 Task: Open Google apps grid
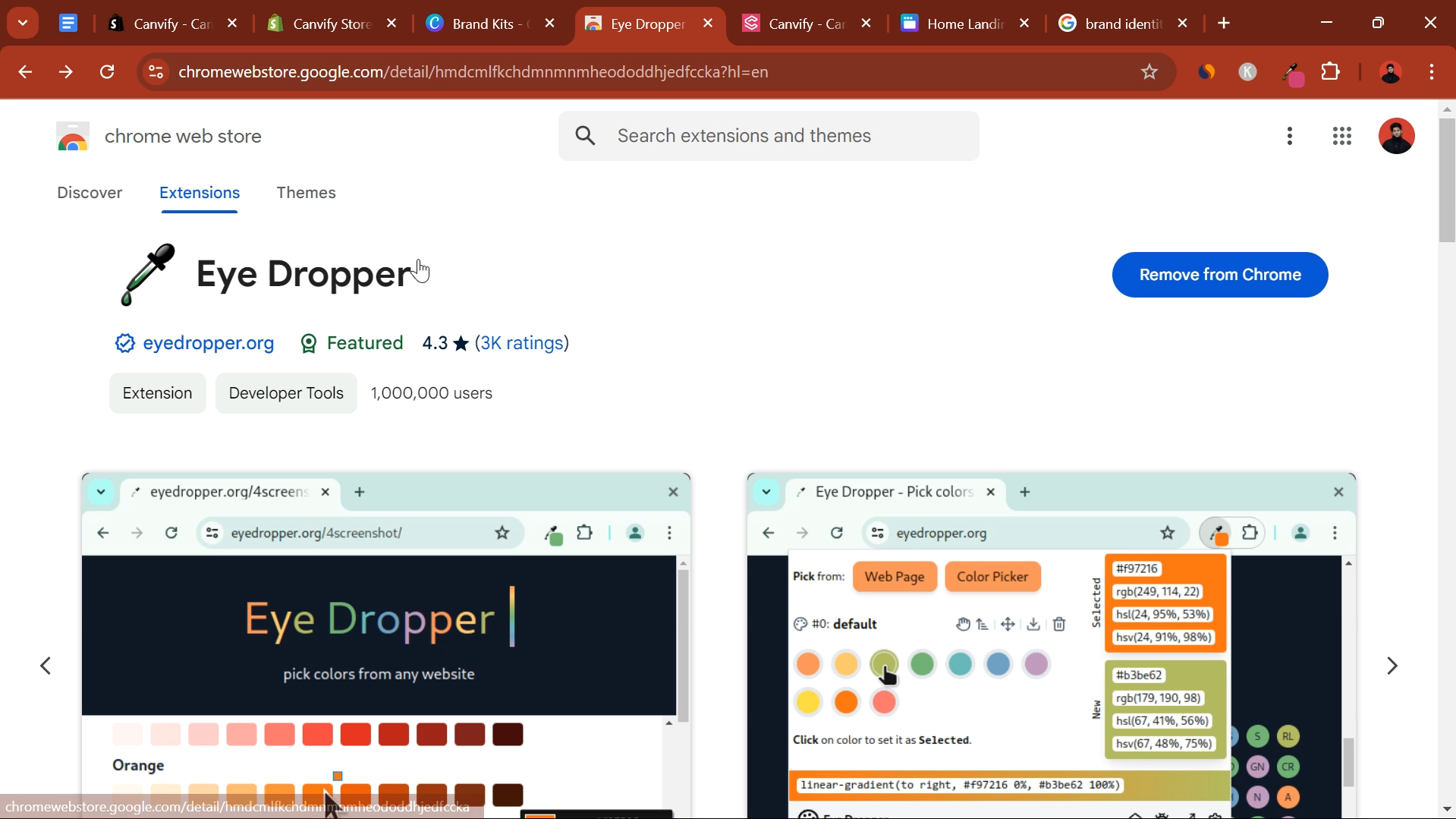pyautogui.click(x=1342, y=137)
